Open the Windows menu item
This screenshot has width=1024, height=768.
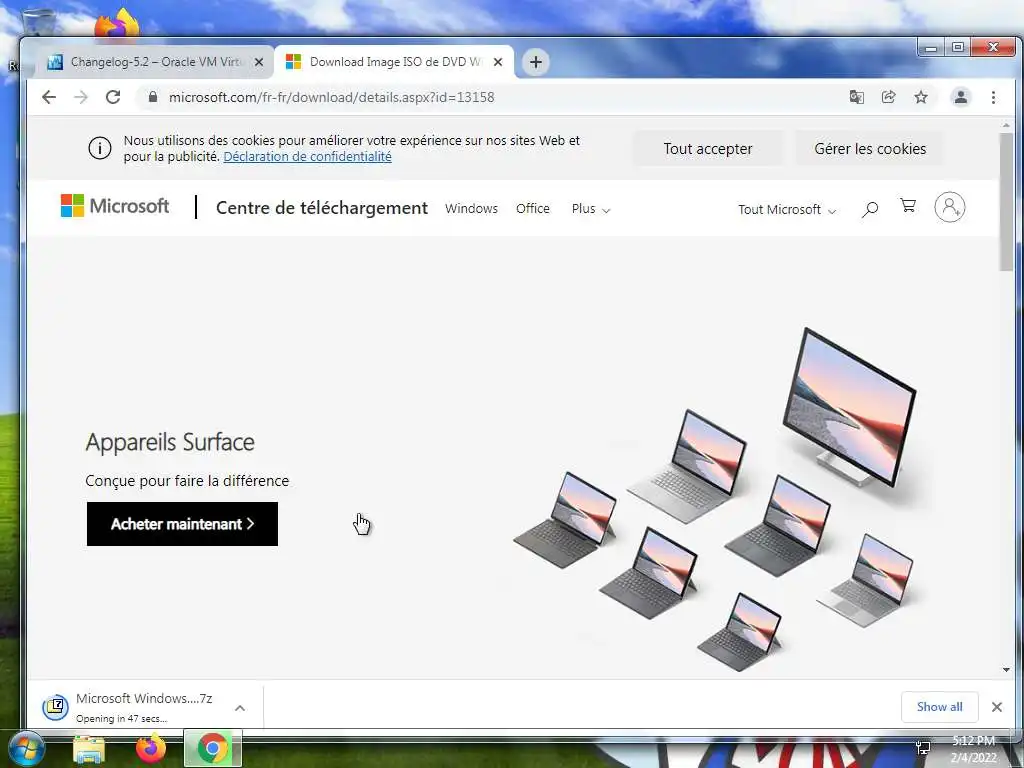472,209
